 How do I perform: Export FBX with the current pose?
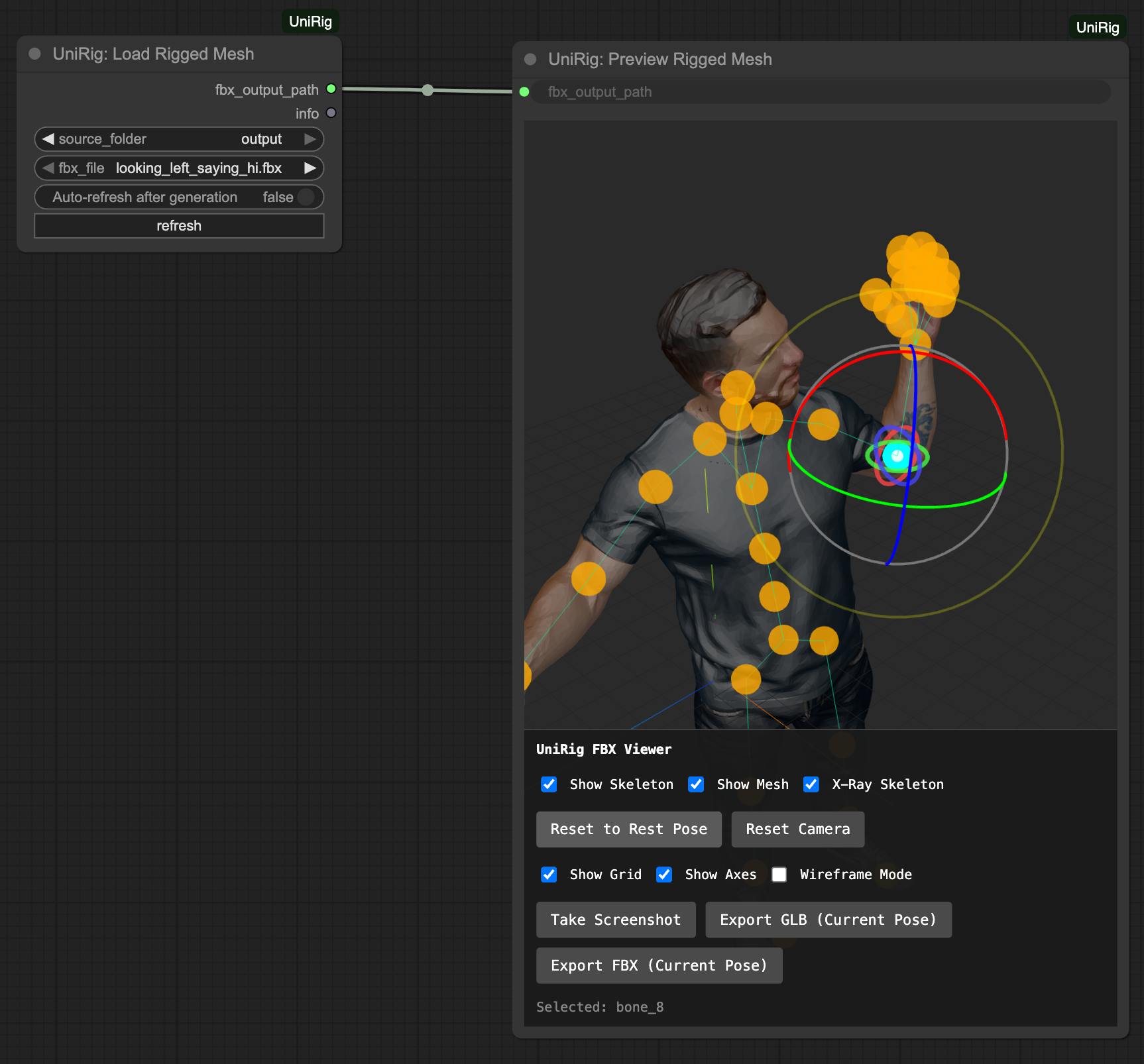pyautogui.click(x=659, y=965)
